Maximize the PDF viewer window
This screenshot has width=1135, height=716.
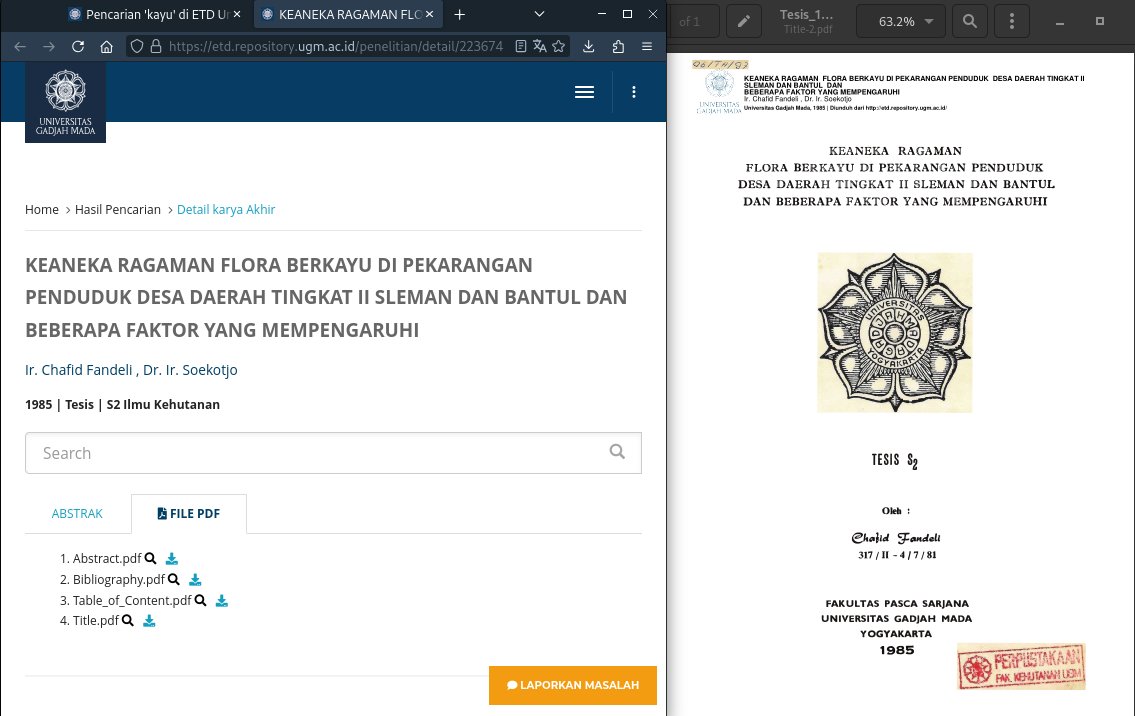(1100, 22)
